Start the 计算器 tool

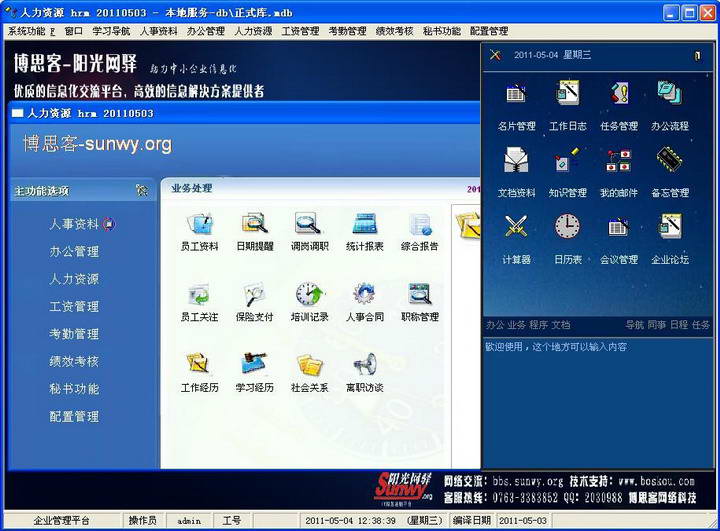[516, 227]
